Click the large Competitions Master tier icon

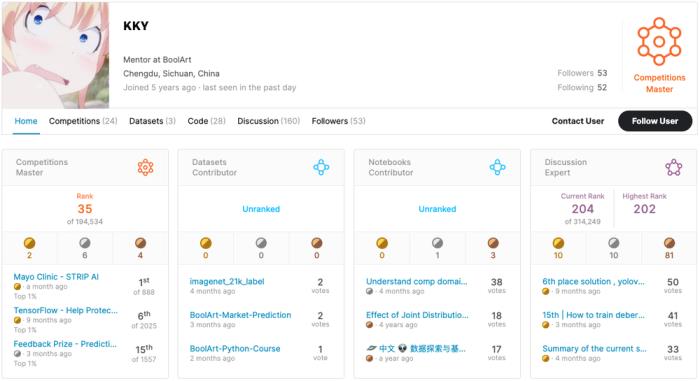[x=659, y=42]
